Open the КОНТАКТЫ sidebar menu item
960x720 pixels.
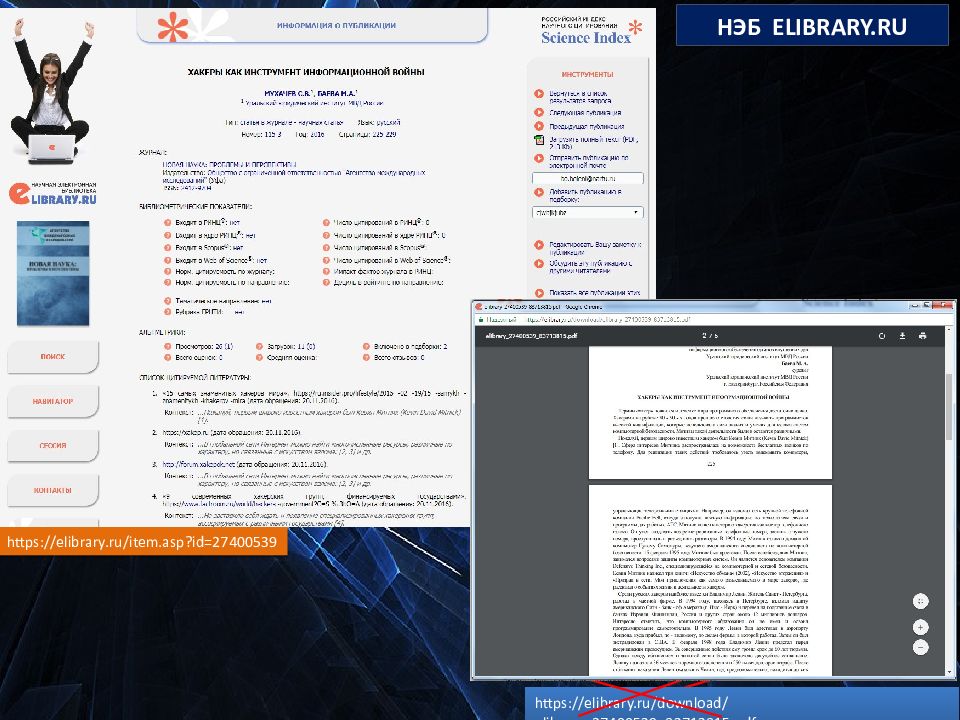[53, 490]
